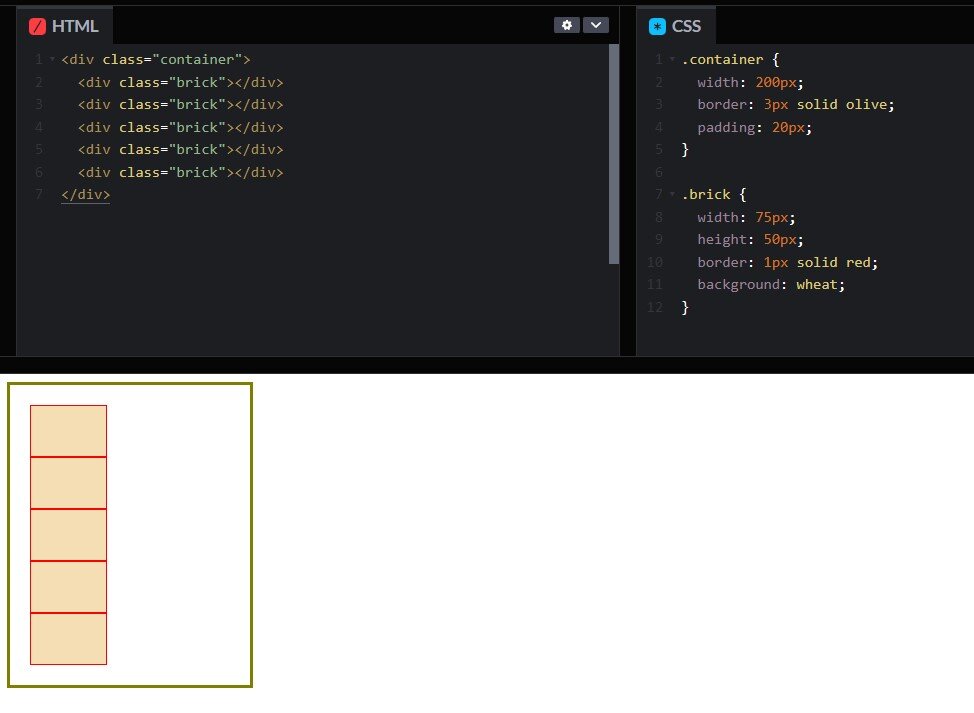Viewport: 974px width, 713px height.
Task: Expand the HTML panel chevron dropdown
Action: 596,25
